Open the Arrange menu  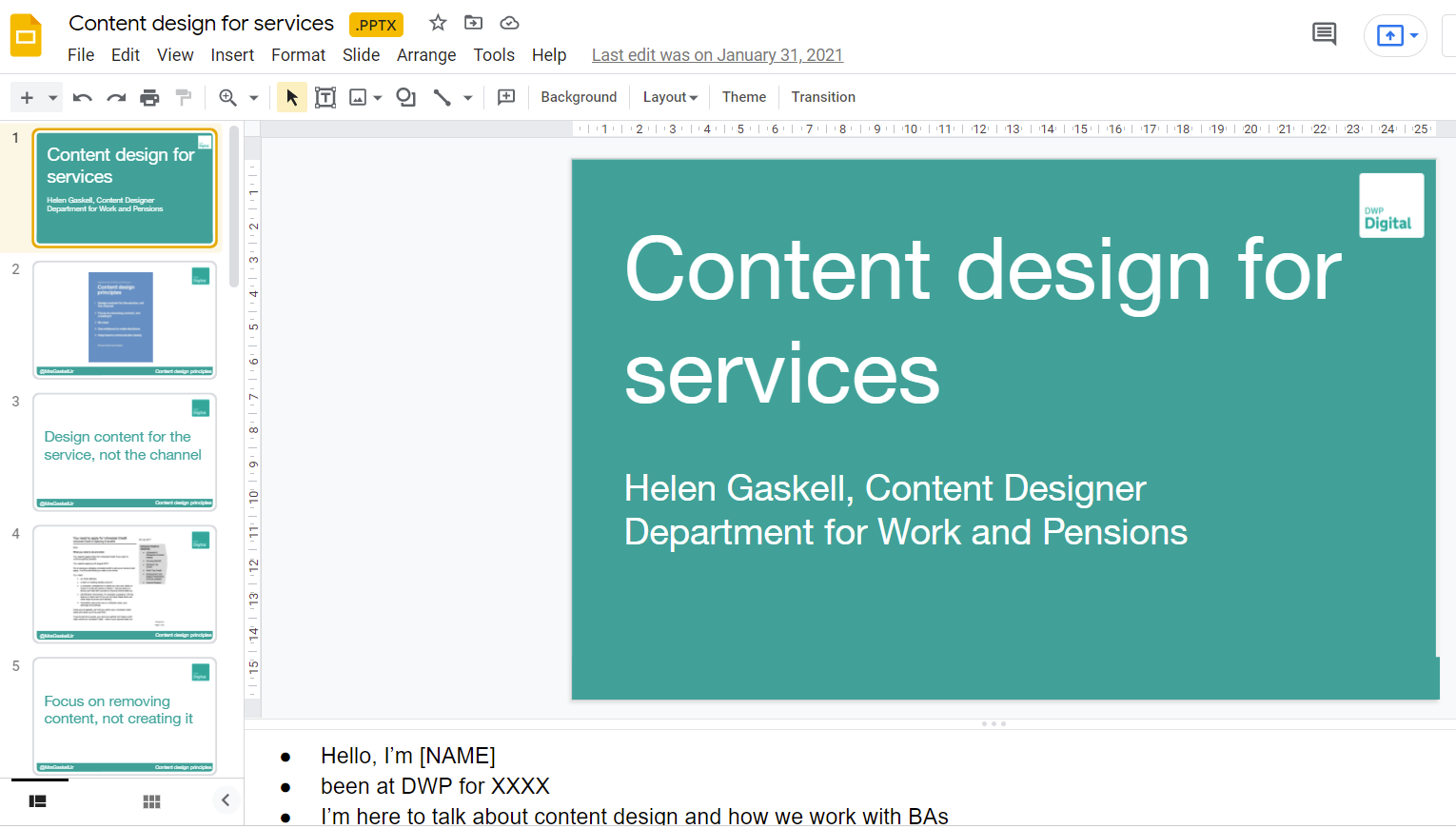pos(425,54)
